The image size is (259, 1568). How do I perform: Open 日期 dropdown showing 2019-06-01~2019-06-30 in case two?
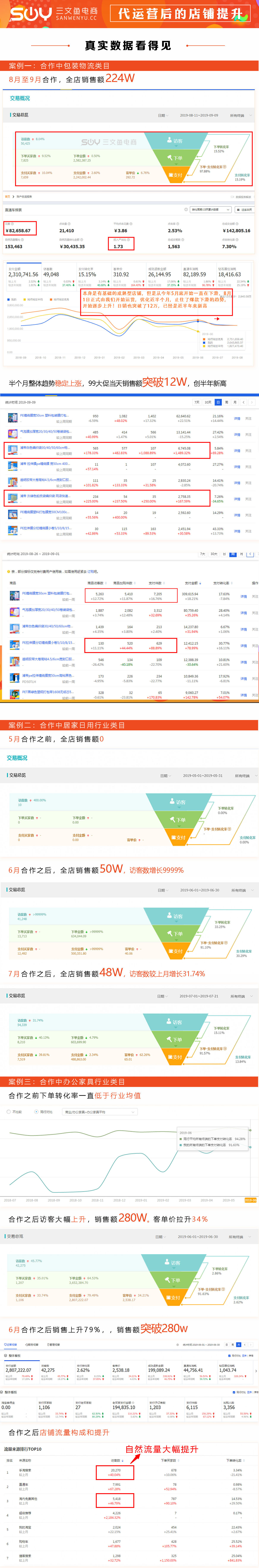click(x=163, y=890)
